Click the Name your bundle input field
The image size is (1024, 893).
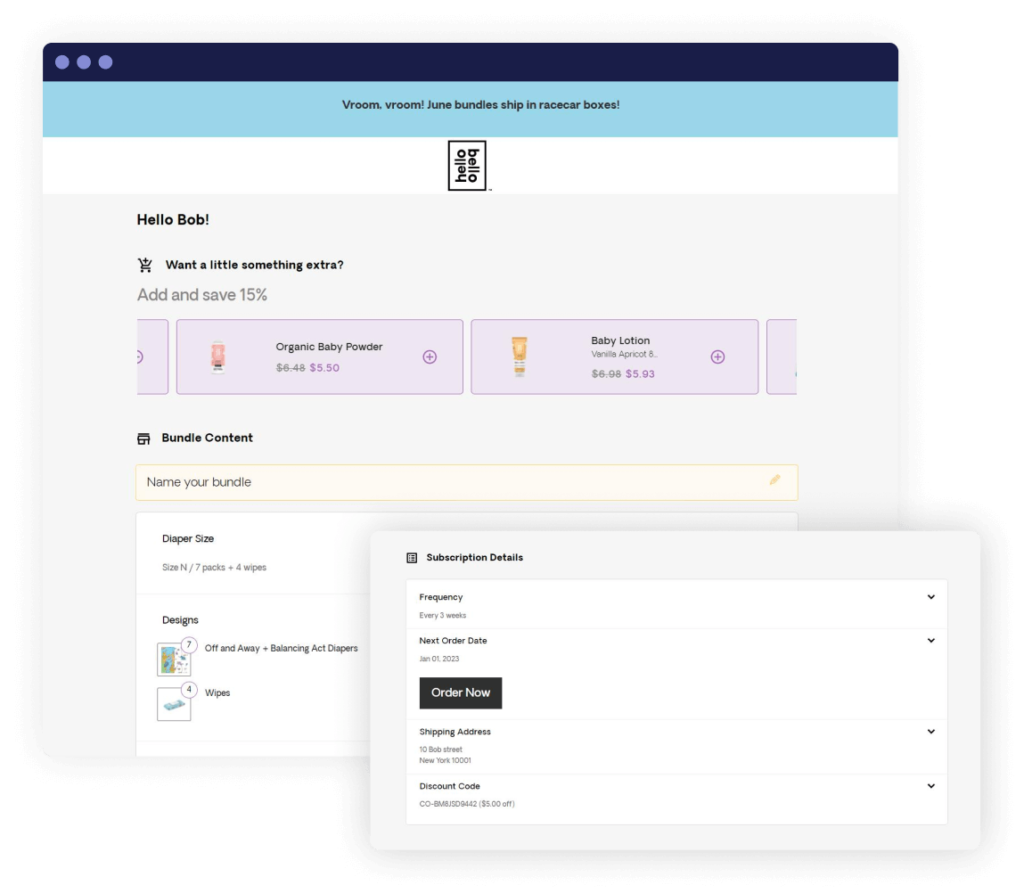[400, 481]
